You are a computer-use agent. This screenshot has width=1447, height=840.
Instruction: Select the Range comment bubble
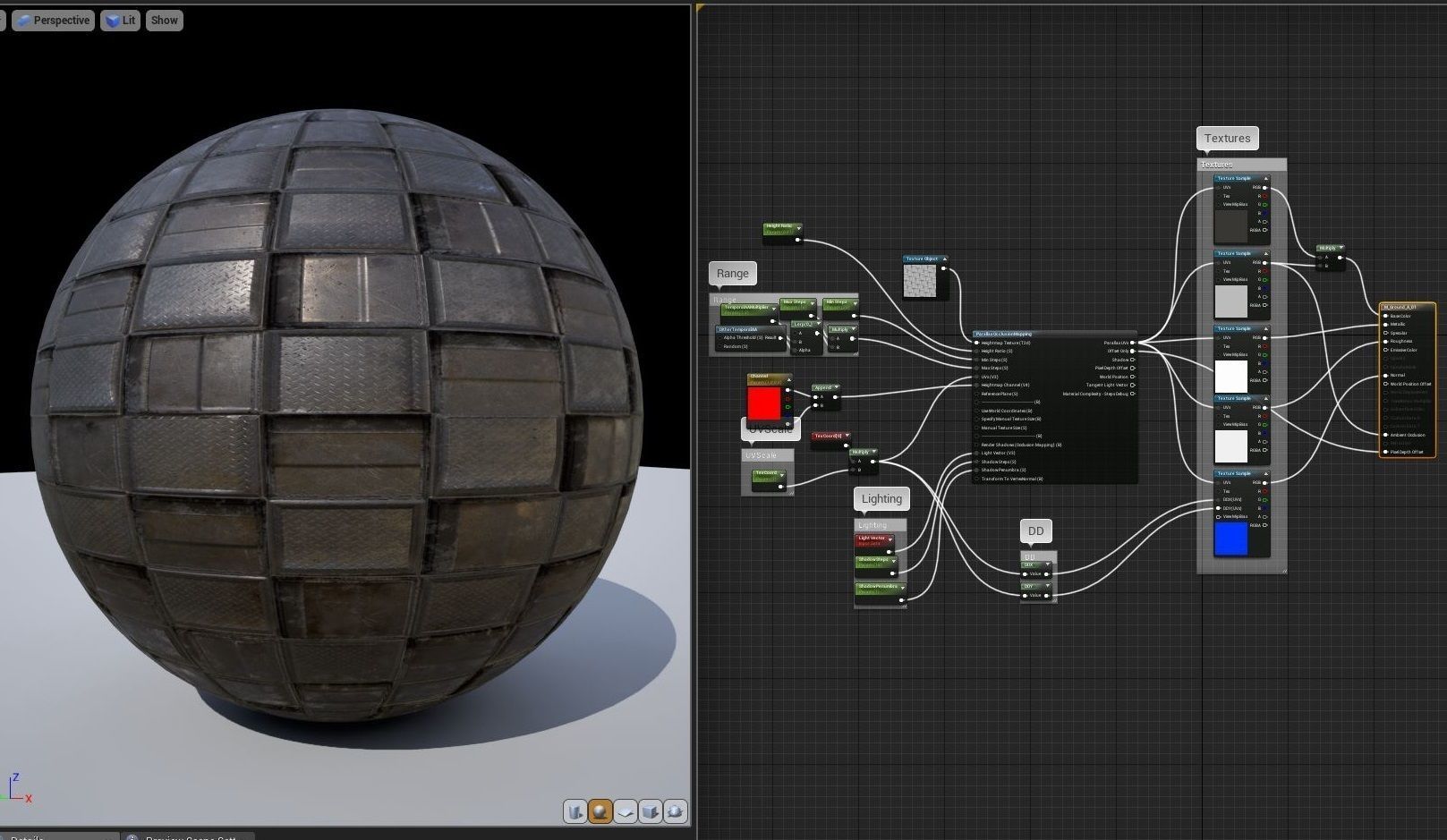point(732,273)
